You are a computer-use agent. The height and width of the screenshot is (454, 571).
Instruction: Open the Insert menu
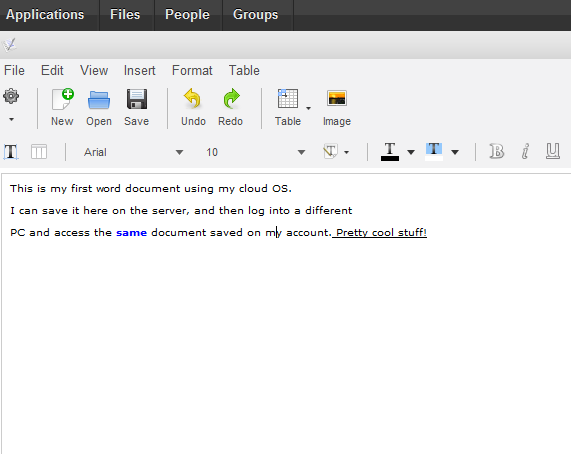[139, 70]
